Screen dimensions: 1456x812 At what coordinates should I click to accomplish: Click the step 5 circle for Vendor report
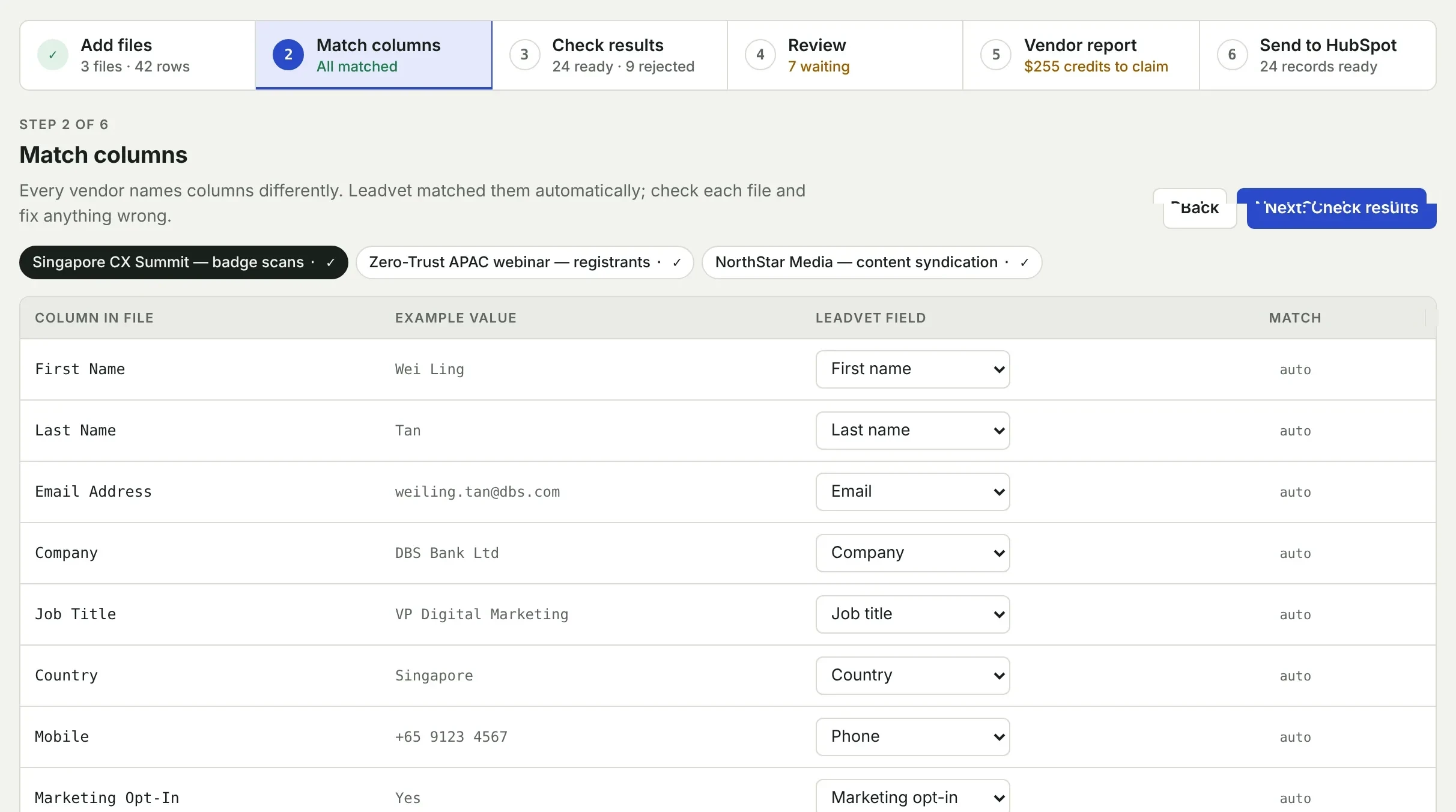coord(996,55)
